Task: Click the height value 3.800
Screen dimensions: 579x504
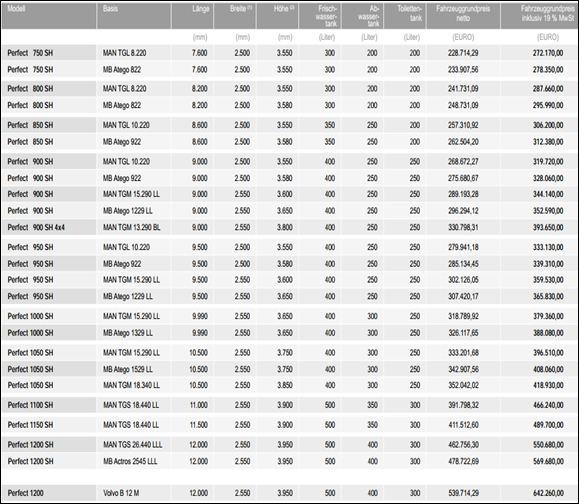Action: (x=285, y=227)
